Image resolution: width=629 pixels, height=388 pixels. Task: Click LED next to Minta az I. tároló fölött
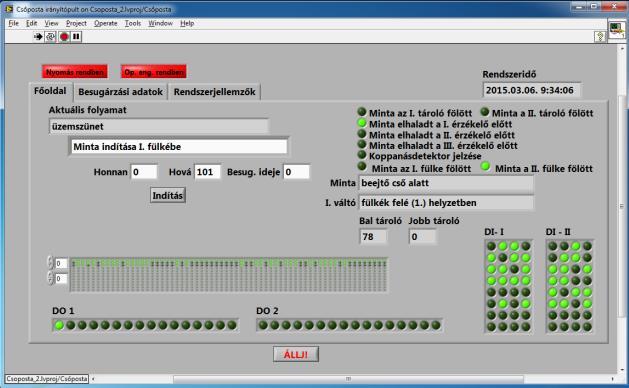pyautogui.click(x=362, y=112)
